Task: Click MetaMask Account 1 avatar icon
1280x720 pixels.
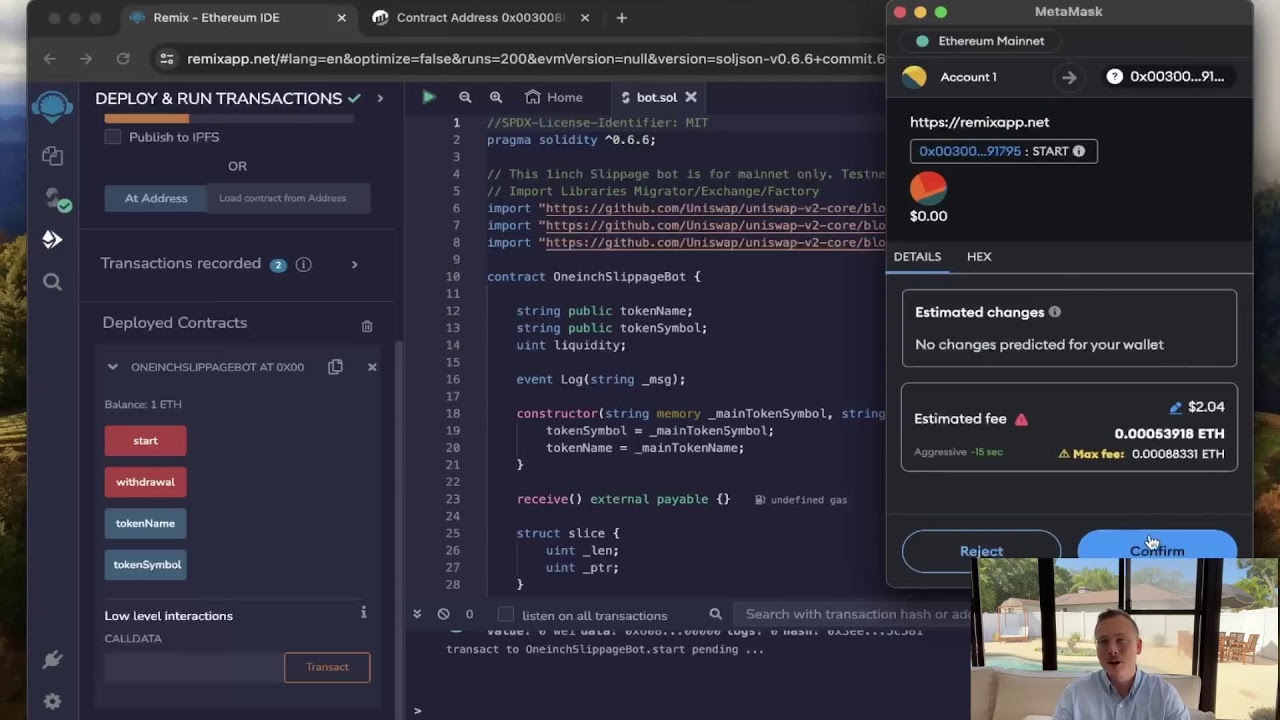Action: [x=914, y=77]
